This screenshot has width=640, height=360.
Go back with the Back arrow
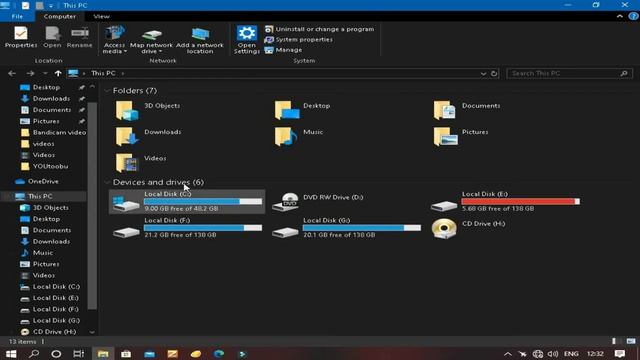(x=12, y=73)
